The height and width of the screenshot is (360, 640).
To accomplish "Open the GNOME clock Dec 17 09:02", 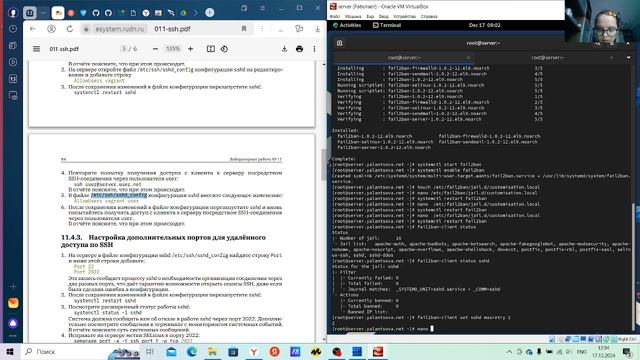I will tap(484, 25).
